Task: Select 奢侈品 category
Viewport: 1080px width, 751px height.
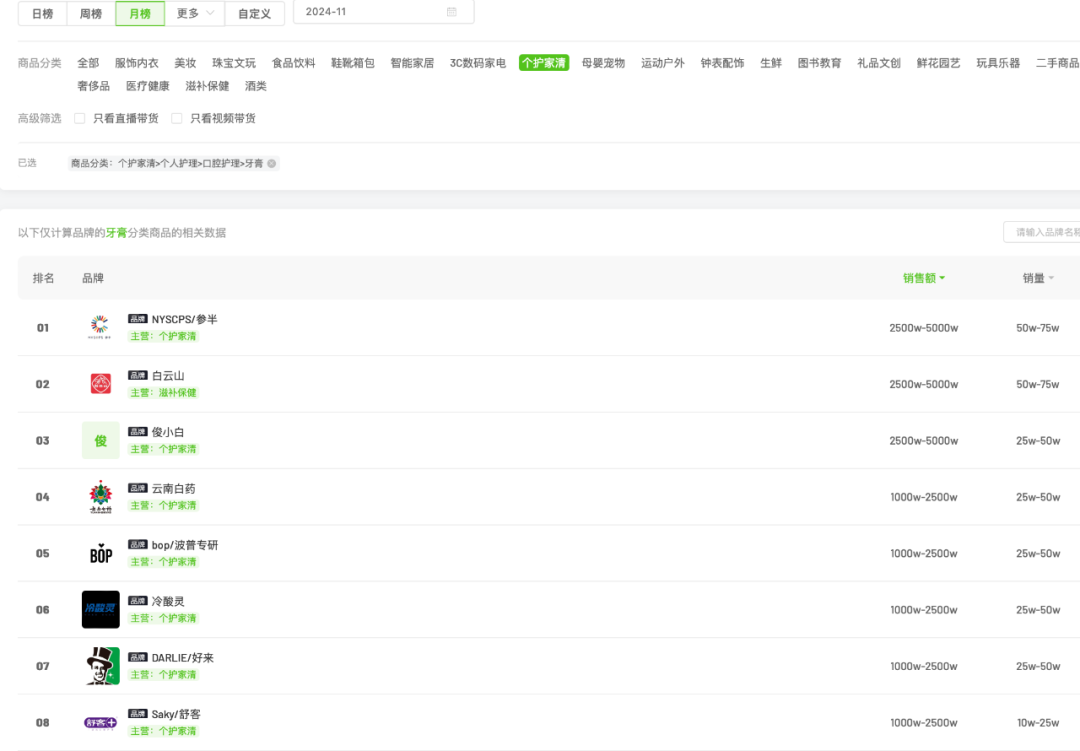Action: (x=94, y=86)
